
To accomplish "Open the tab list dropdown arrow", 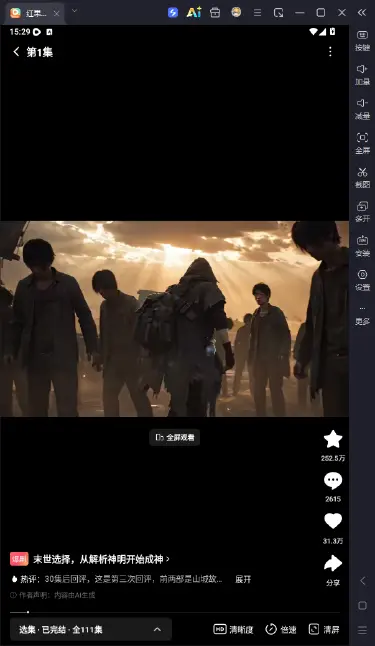I will (74, 11).
